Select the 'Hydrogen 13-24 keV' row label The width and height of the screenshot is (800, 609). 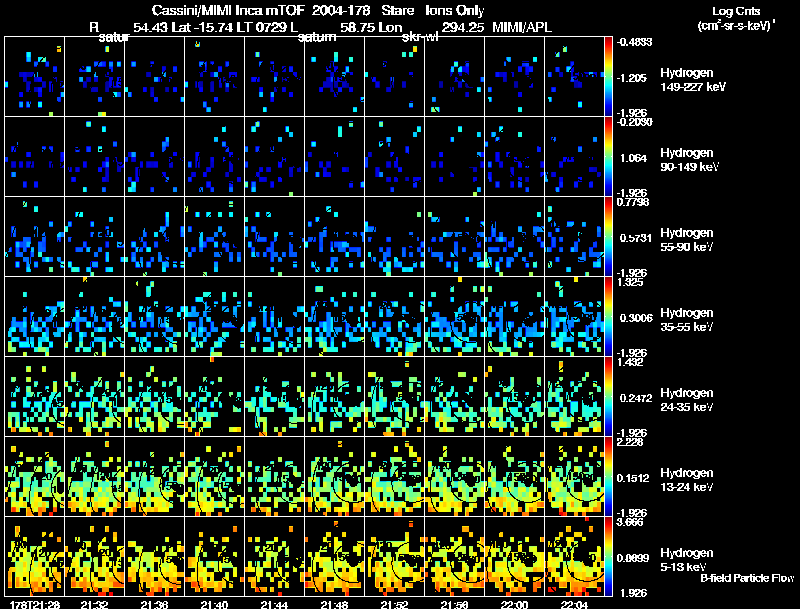687,480
